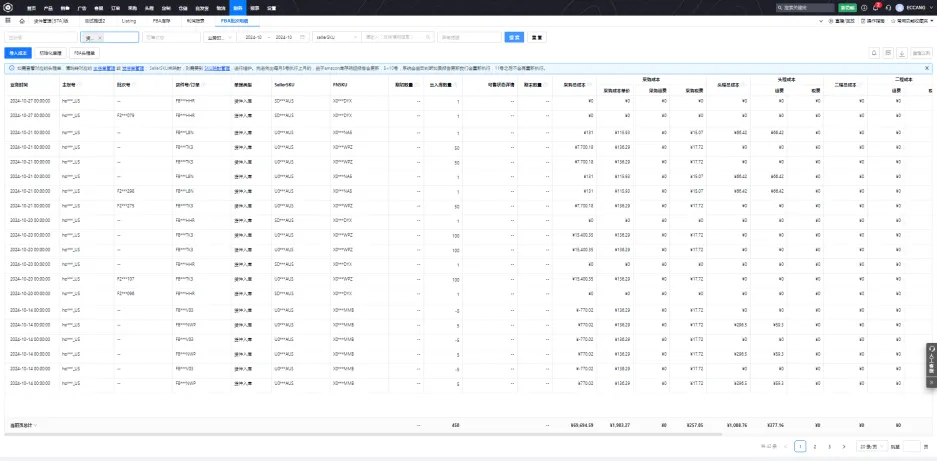Go to page 3 of the table
Image resolution: width=937 pixels, height=461 pixels.
click(829, 446)
